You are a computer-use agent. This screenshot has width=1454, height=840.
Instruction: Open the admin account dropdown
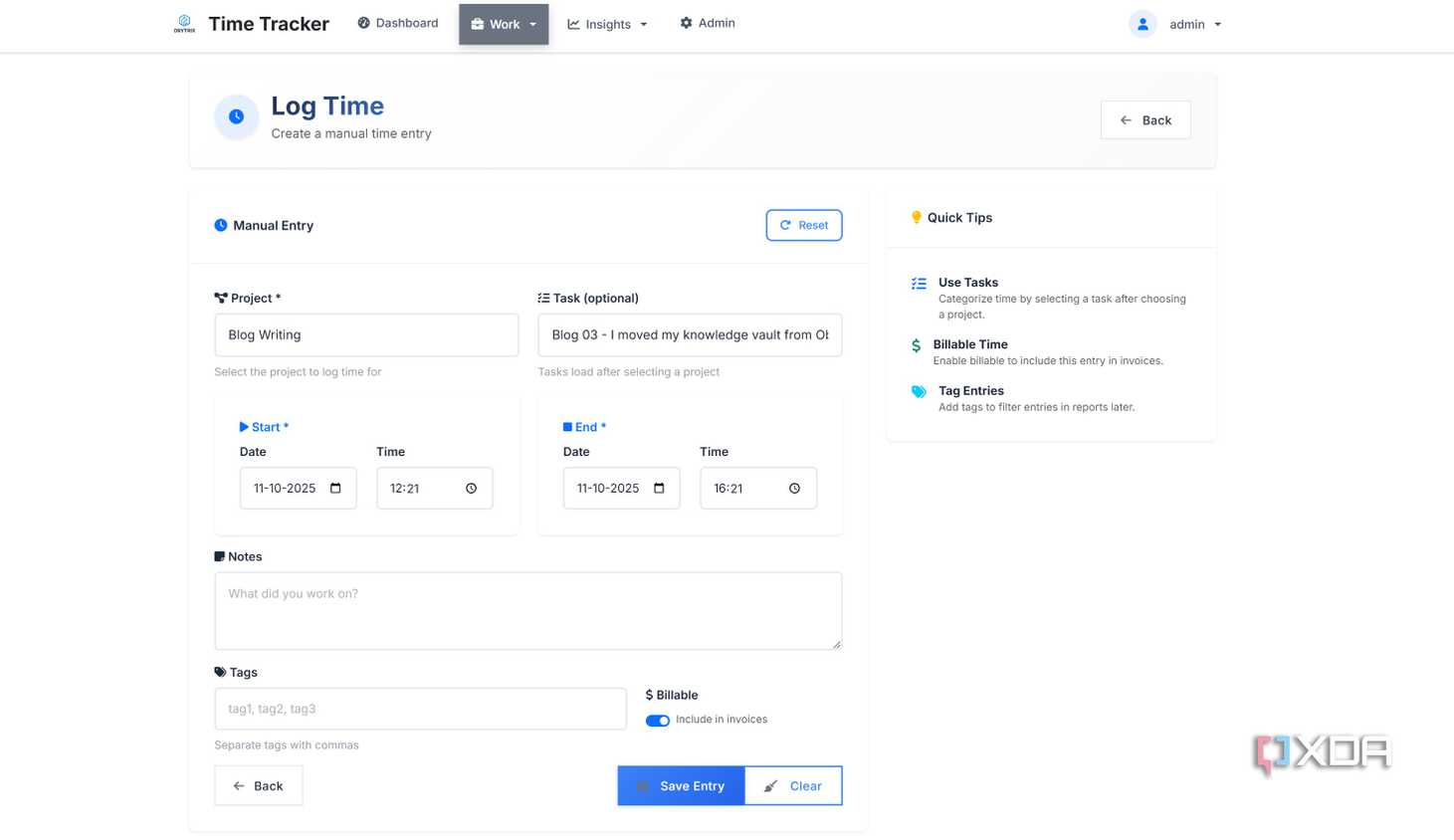[x=1195, y=24]
